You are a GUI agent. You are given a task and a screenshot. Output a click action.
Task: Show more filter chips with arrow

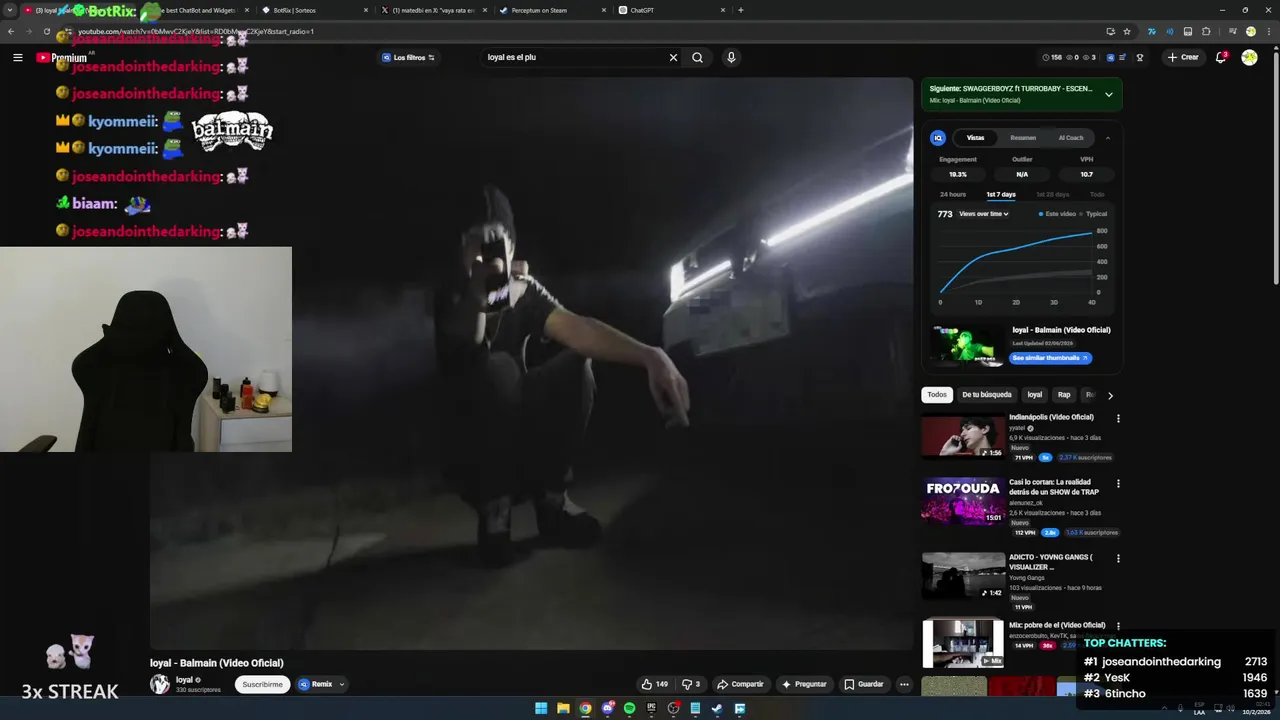(1110, 396)
